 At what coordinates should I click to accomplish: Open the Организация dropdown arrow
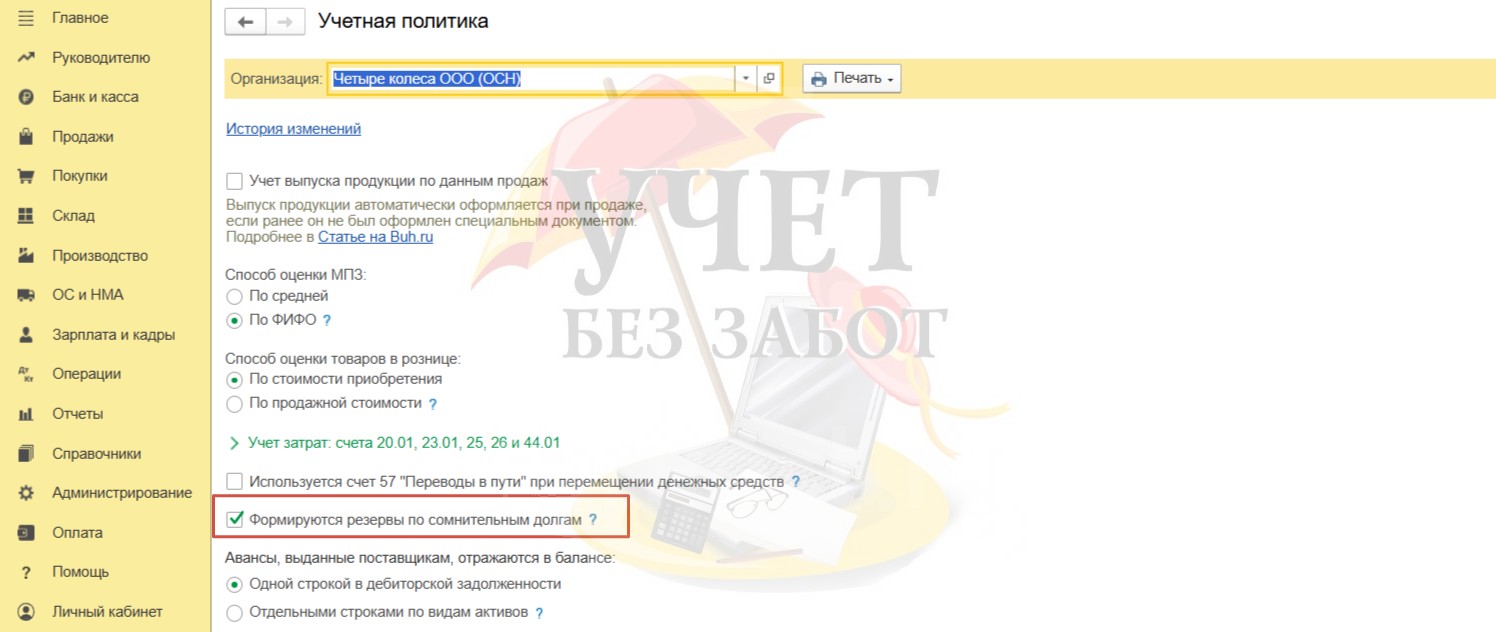pyautogui.click(x=746, y=78)
